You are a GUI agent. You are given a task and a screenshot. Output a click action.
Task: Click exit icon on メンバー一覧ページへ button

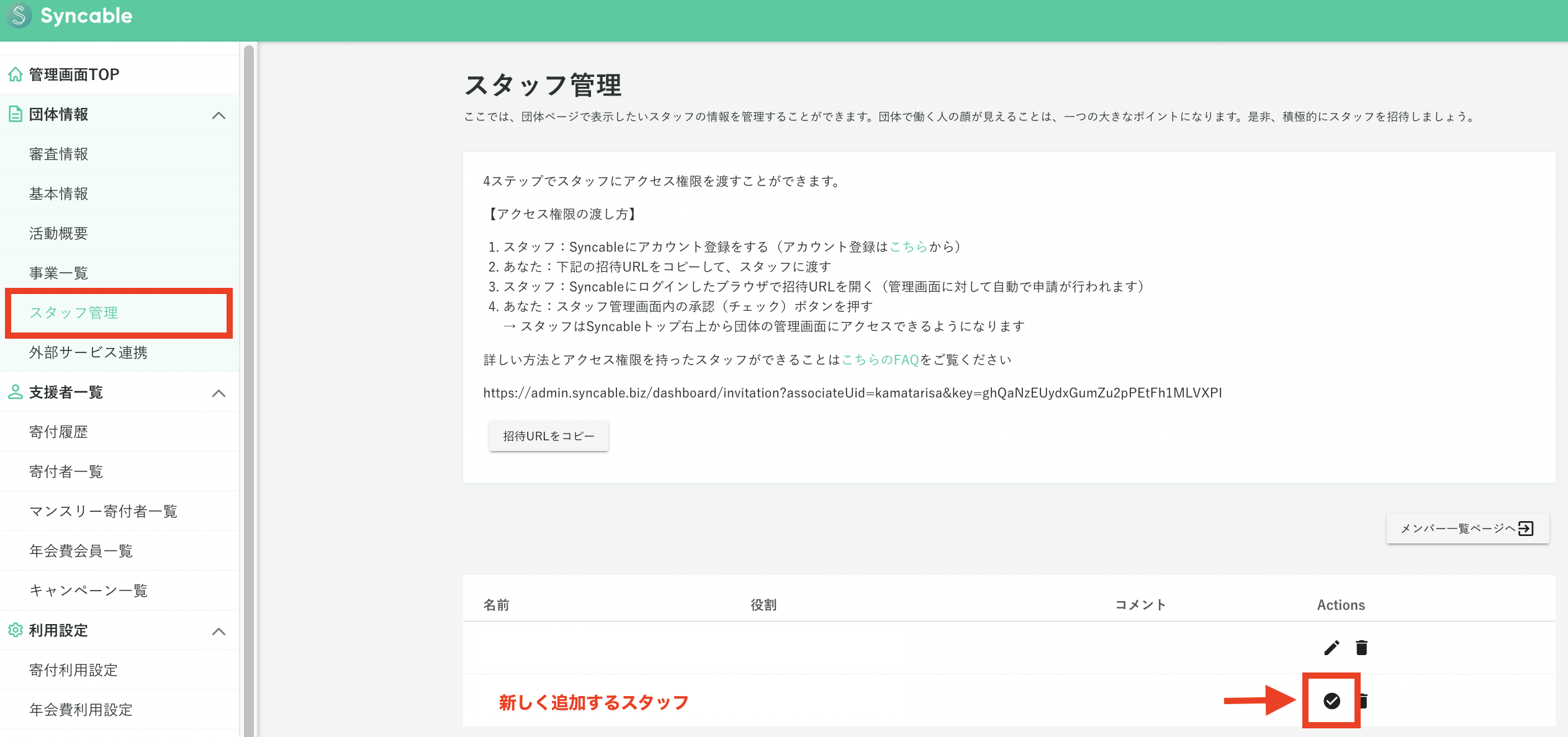click(x=1526, y=529)
